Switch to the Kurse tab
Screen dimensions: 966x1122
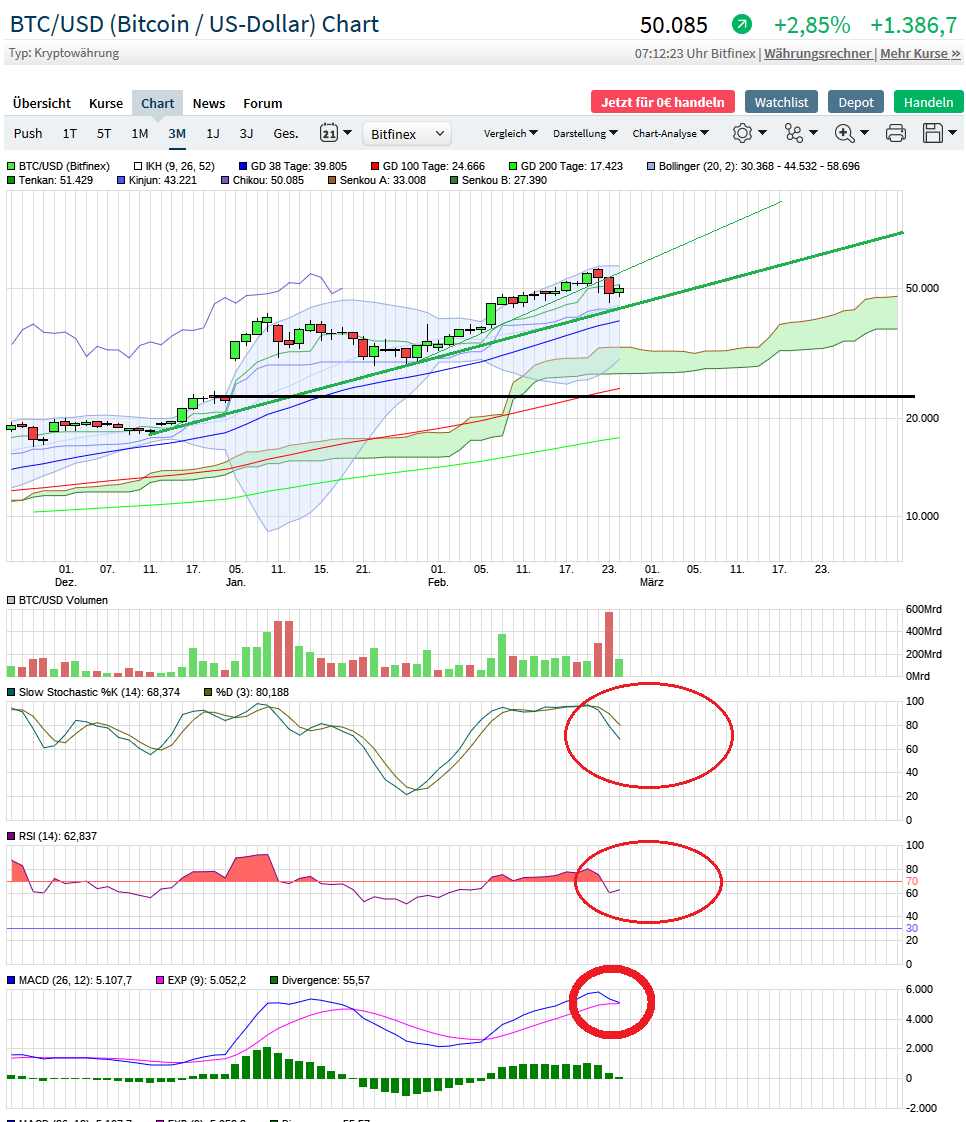click(106, 103)
